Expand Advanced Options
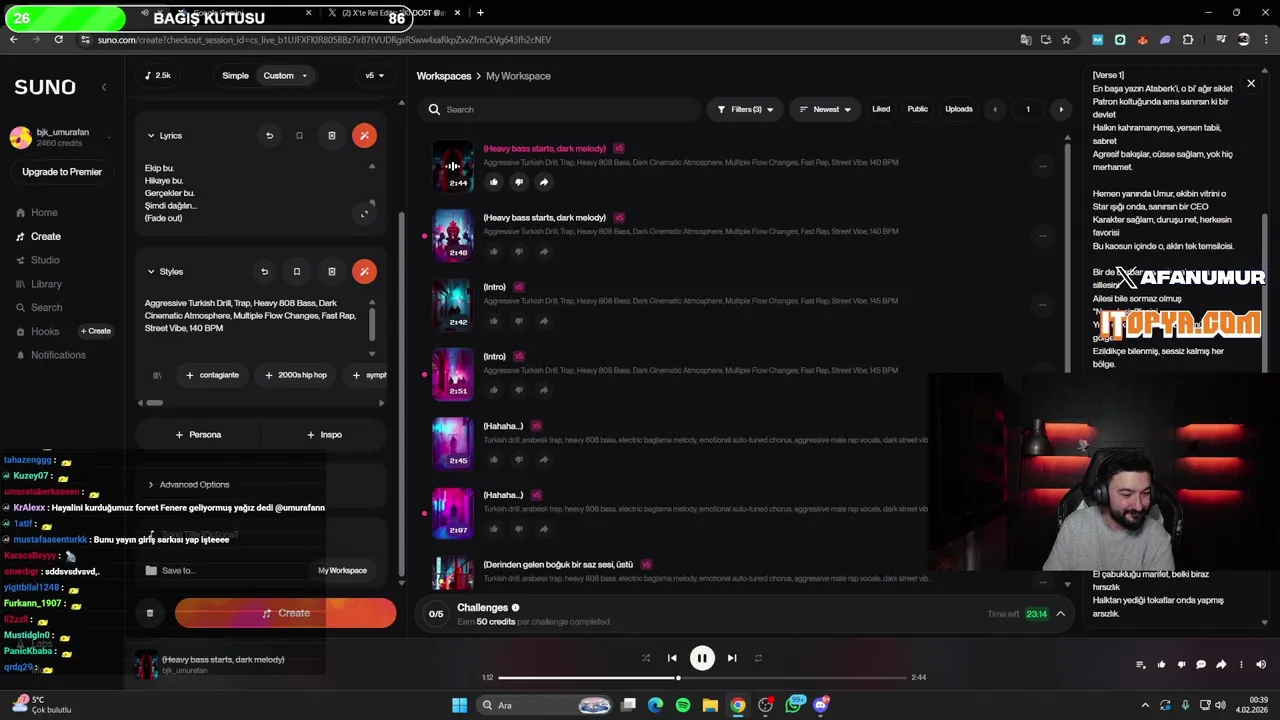Image resolution: width=1280 pixels, height=720 pixels. pyautogui.click(x=189, y=485)
